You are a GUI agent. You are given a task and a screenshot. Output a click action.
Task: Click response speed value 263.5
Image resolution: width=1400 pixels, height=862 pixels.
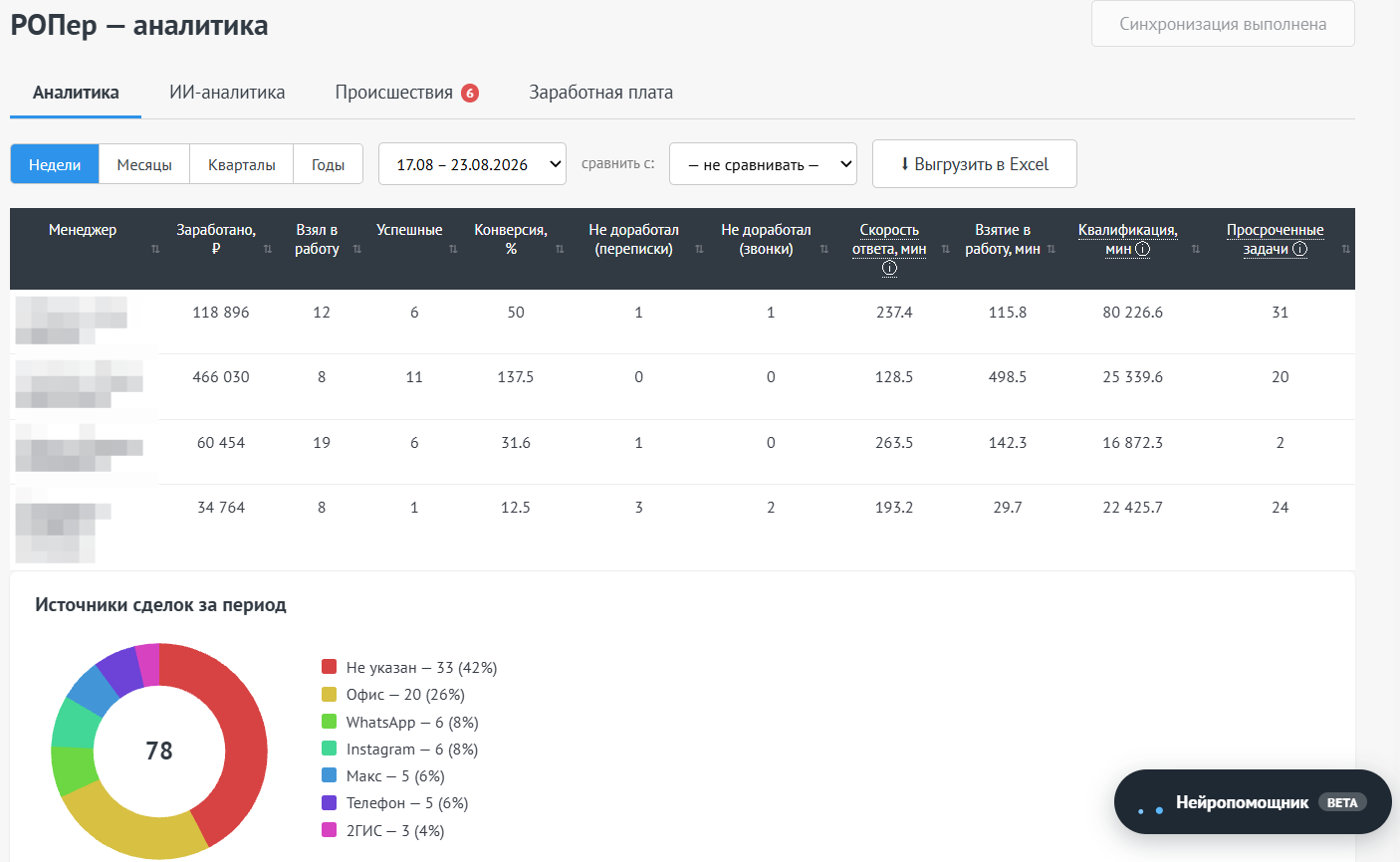click(894, 443)
